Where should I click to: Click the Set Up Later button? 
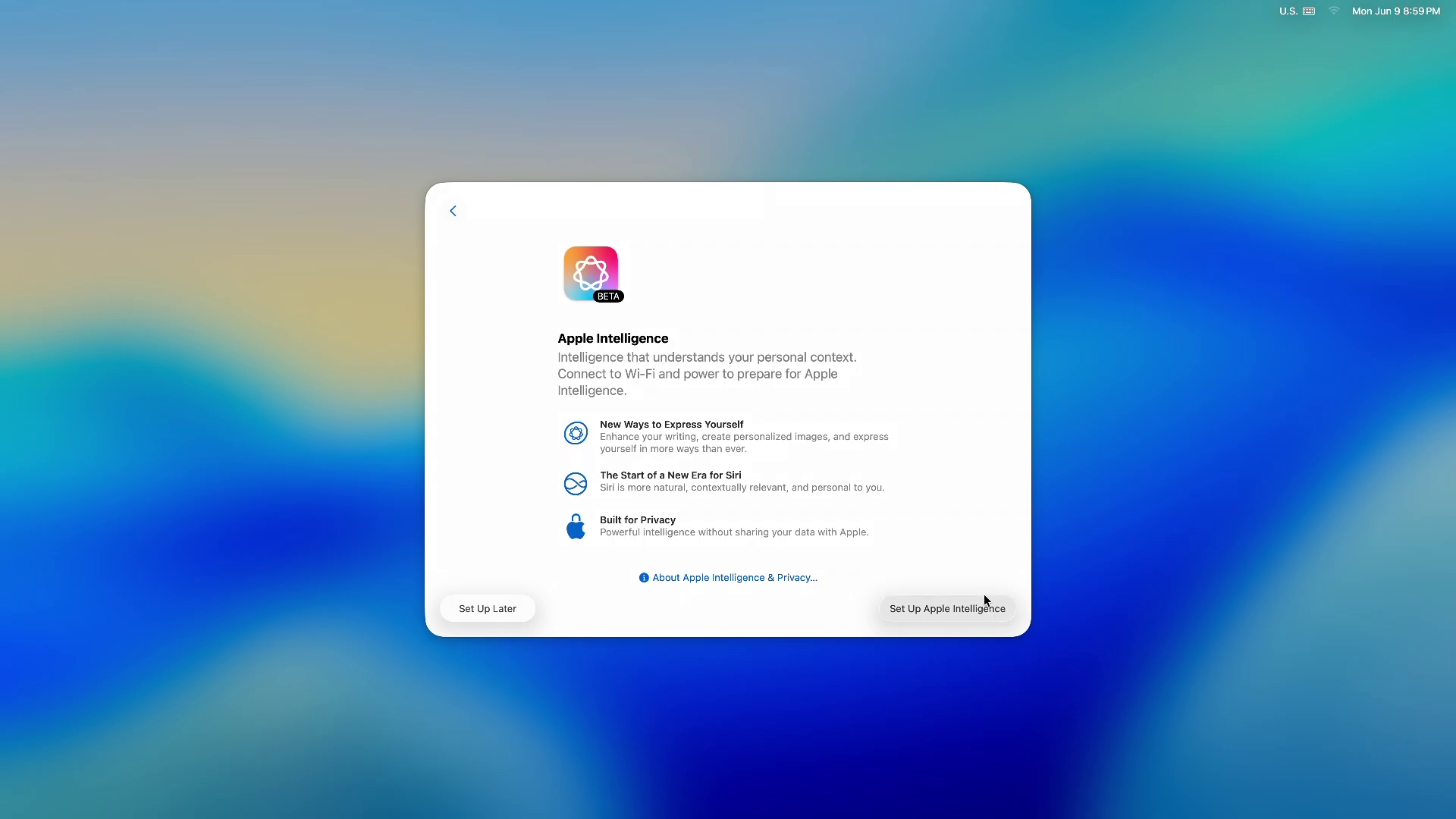[488, 608]
